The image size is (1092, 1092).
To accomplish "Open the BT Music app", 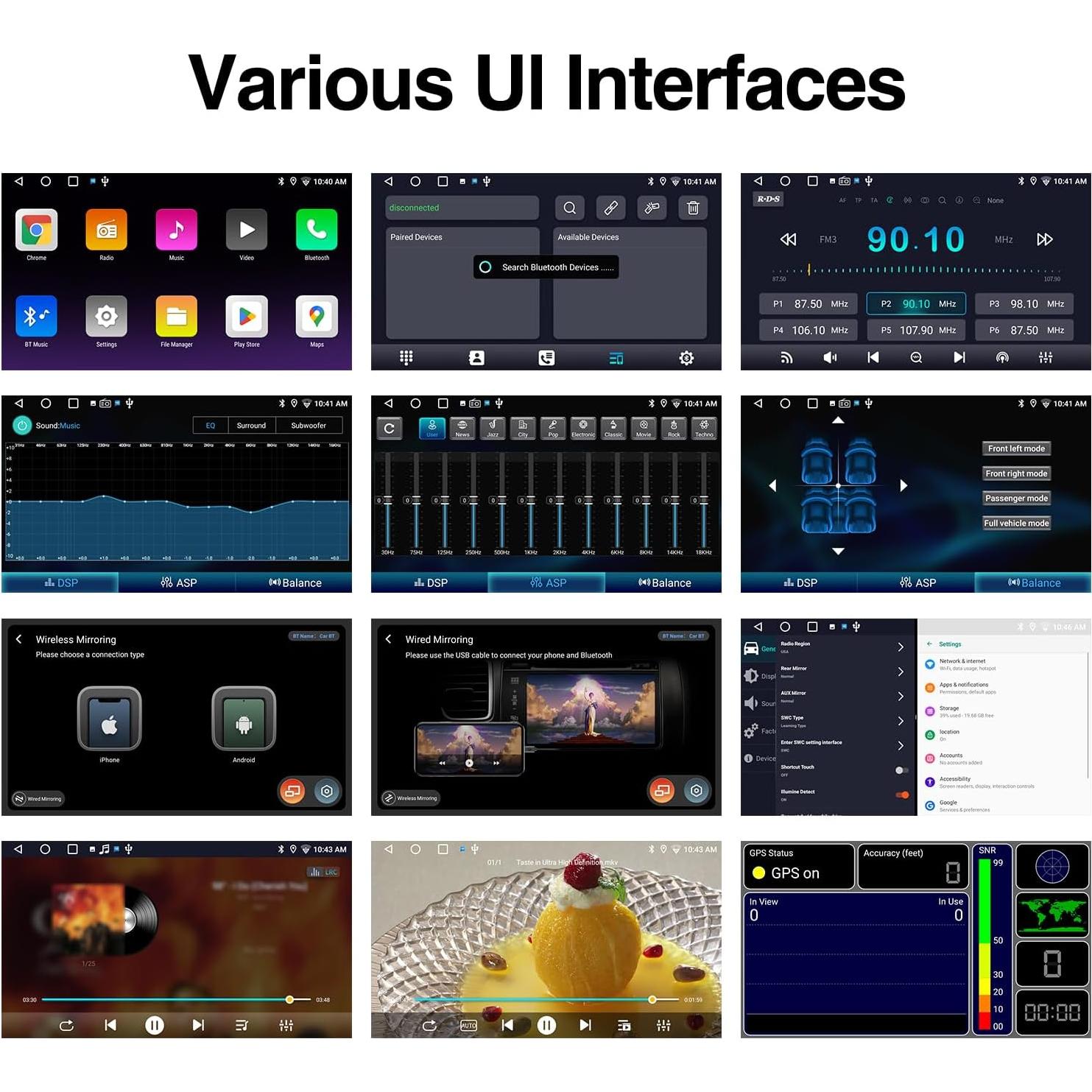I will 36,317.
